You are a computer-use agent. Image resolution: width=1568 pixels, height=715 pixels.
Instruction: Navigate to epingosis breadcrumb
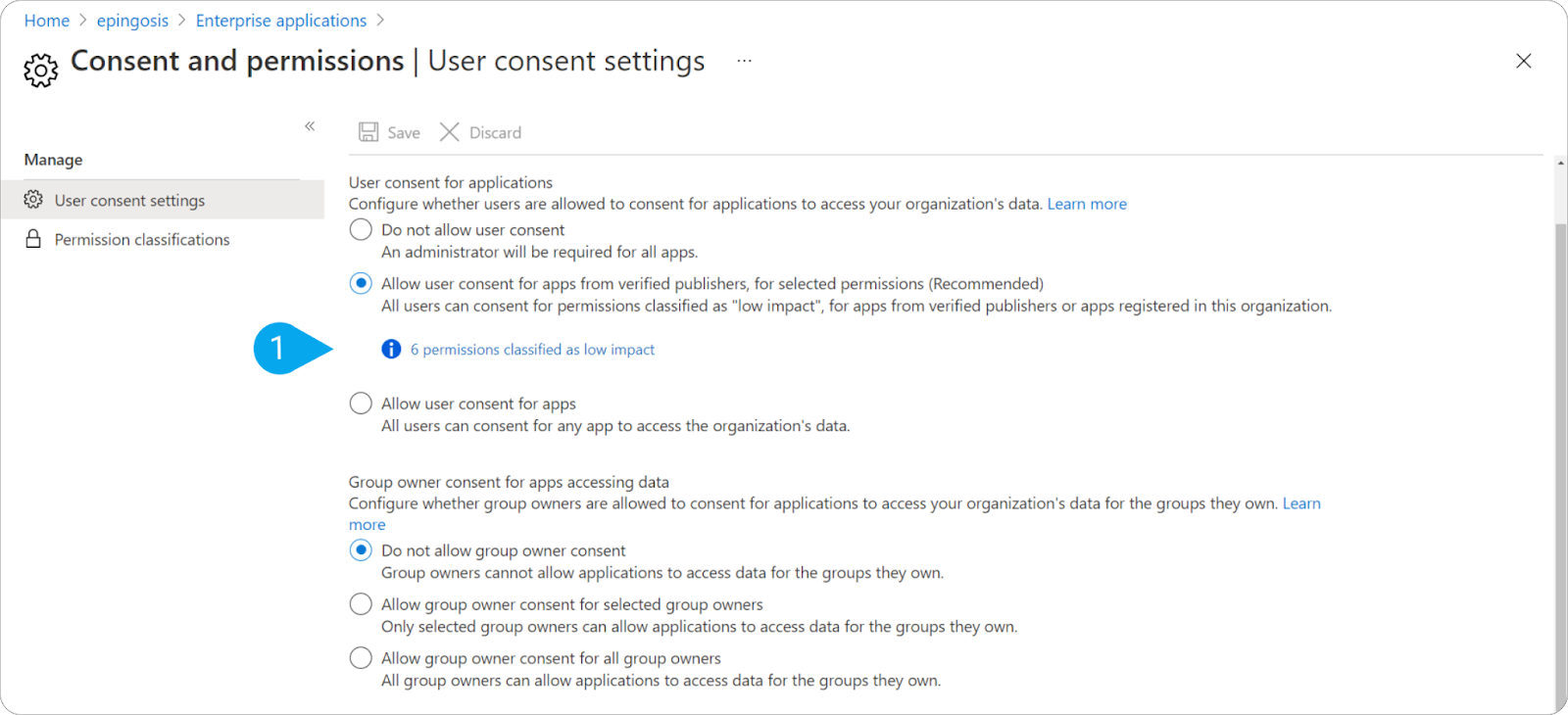132,21
